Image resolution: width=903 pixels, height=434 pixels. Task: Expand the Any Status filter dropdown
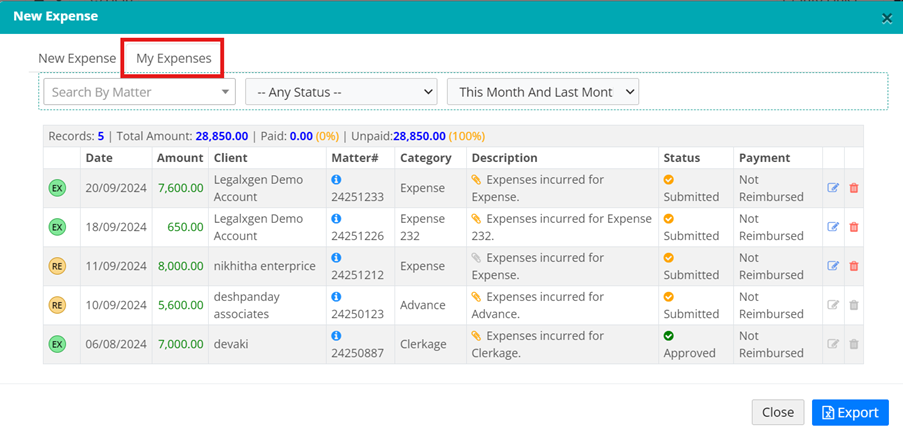[341, 92]
